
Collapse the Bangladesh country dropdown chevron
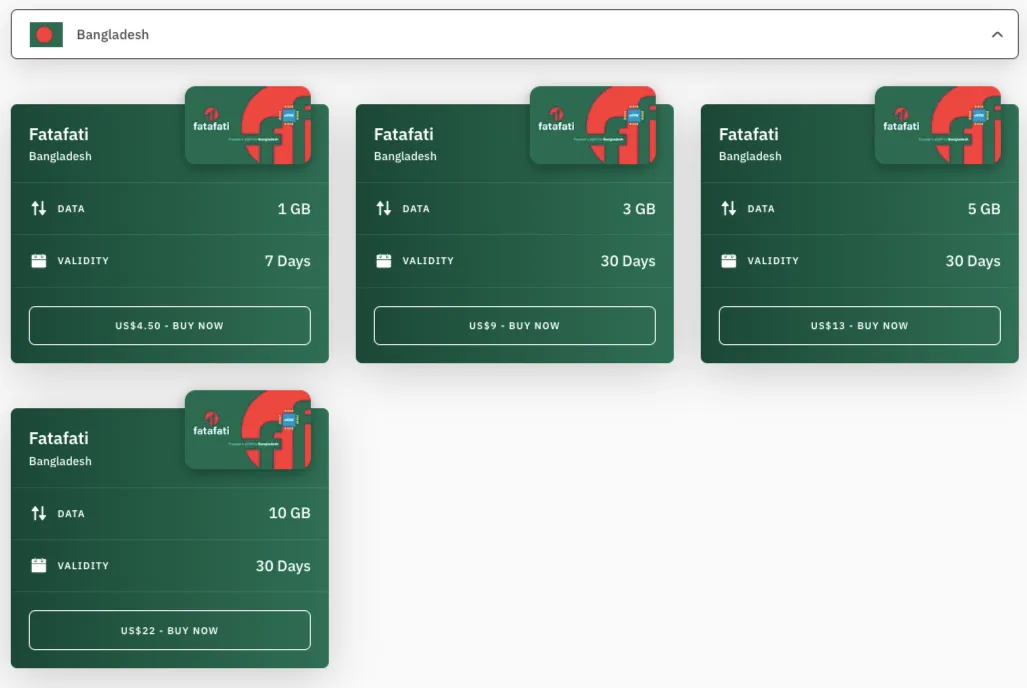coord(997,35)
